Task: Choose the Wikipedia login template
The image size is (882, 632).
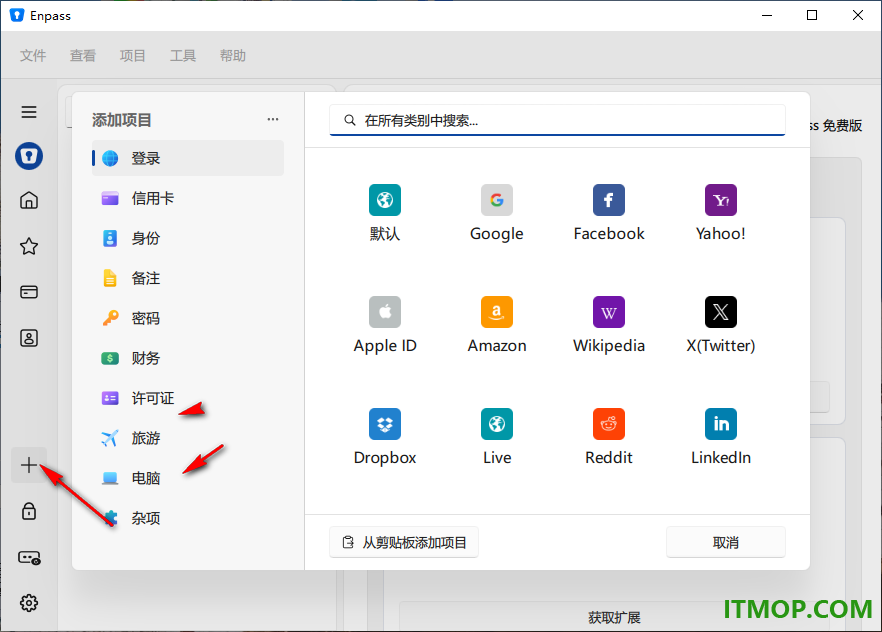Action: (609, 326)
